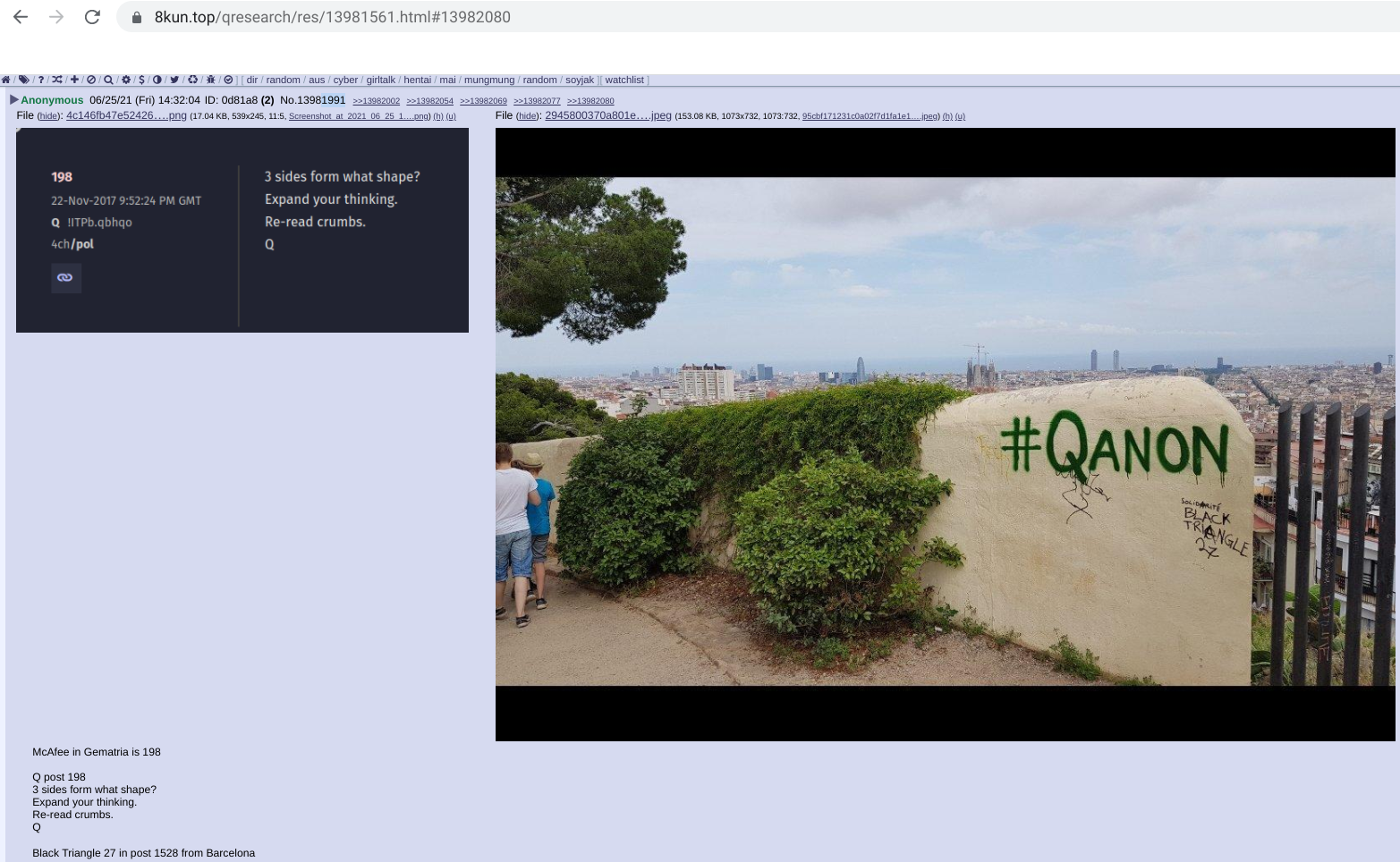Click the text 'McAfee in Gematria is 198'
The width and height of the screenshot is (1400, 862).
tap(97, 752)
